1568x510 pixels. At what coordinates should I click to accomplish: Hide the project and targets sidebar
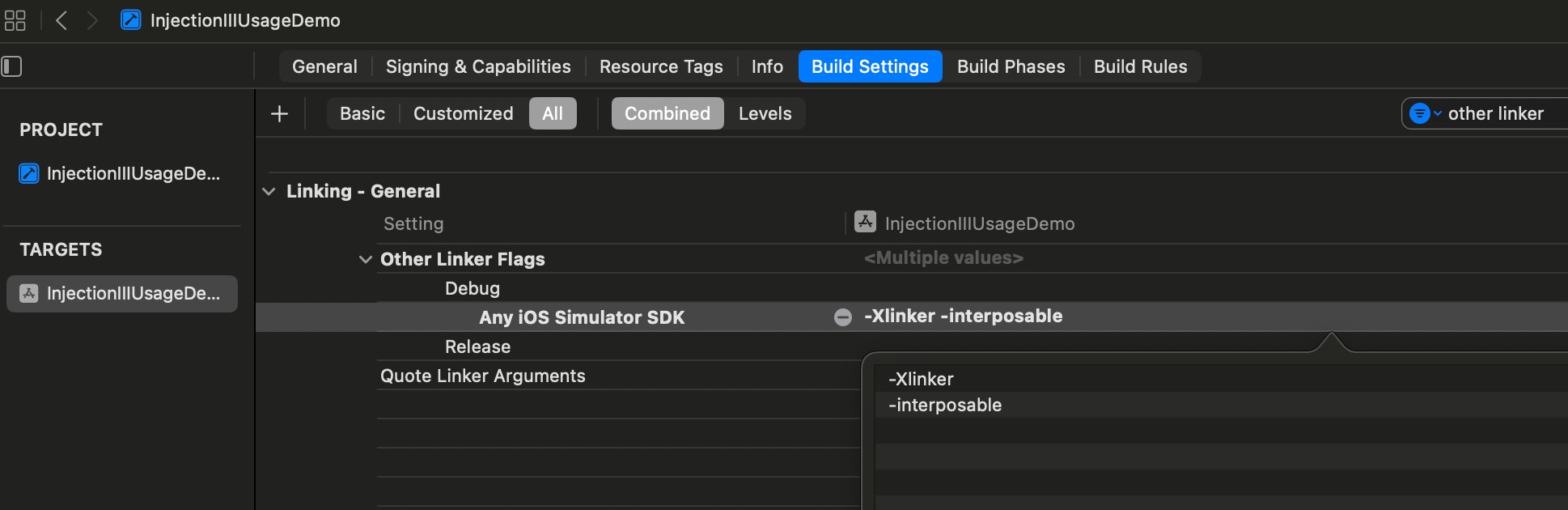(12, 66)
